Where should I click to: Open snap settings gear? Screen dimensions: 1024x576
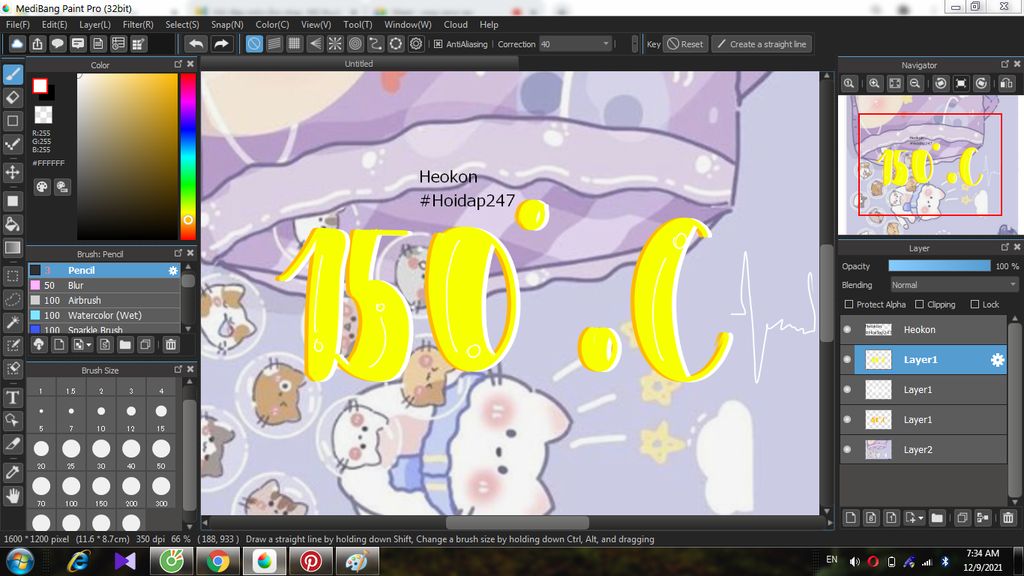tap(416, 44)
